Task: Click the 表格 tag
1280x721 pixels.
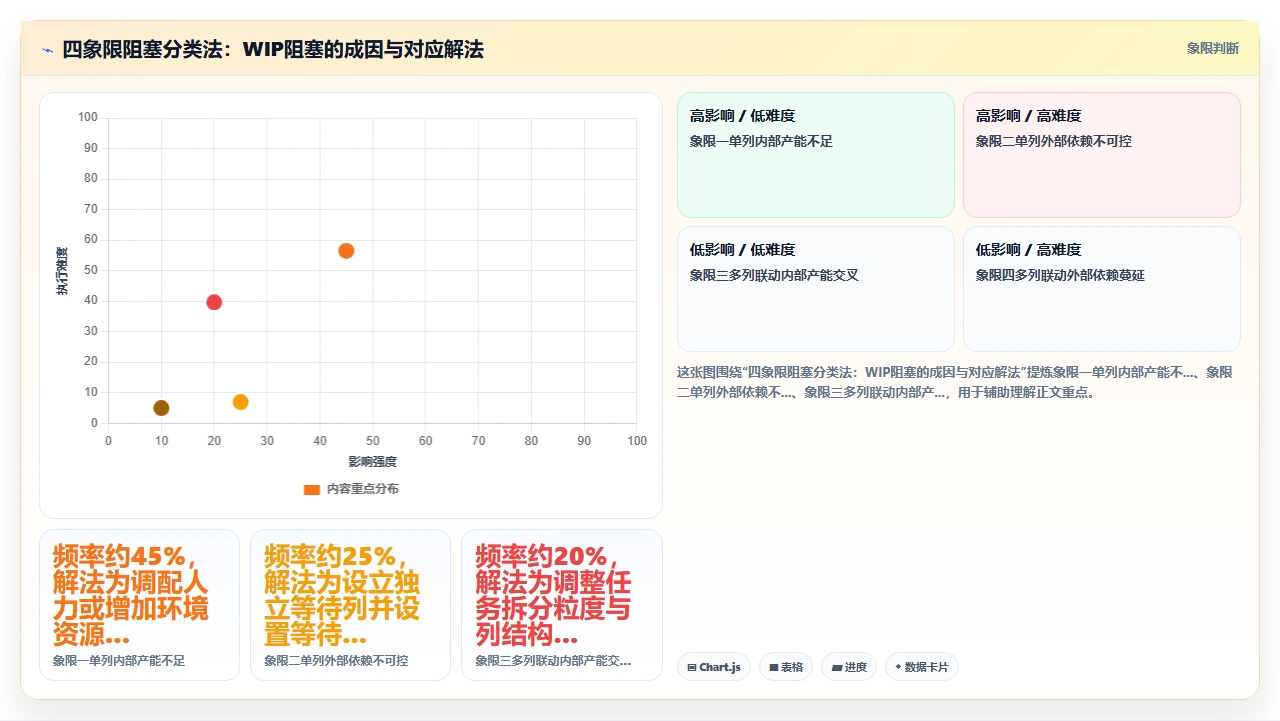Action: [786, 667]
